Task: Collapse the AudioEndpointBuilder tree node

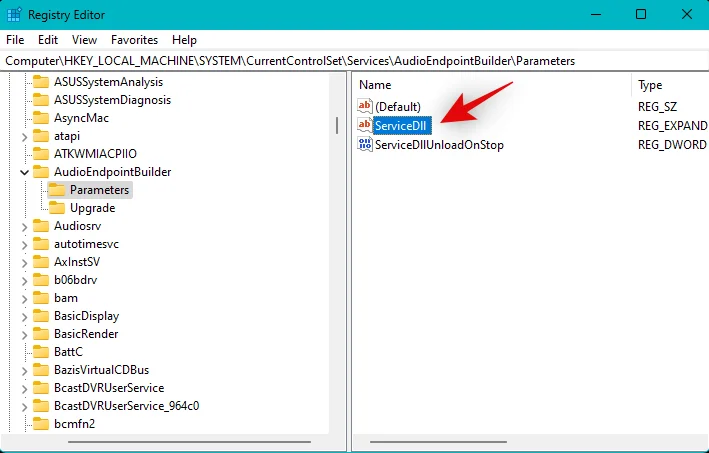Action: [x=25, y=172]
